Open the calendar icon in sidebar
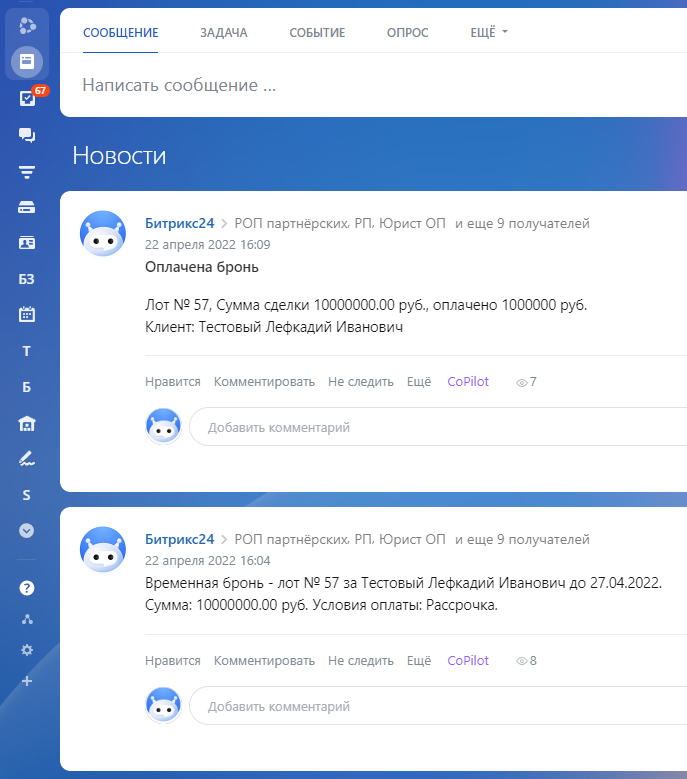 click(27, 314)
